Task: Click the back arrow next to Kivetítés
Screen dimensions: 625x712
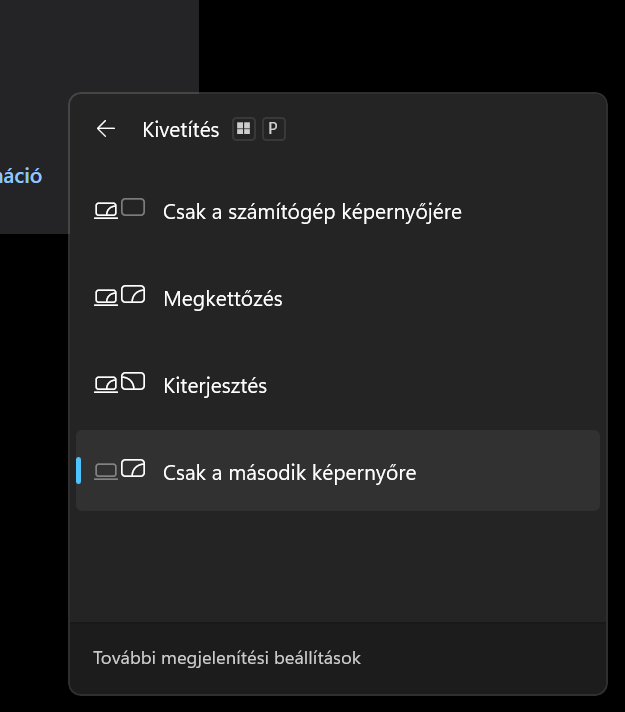Action: click(x=105, y=129)
